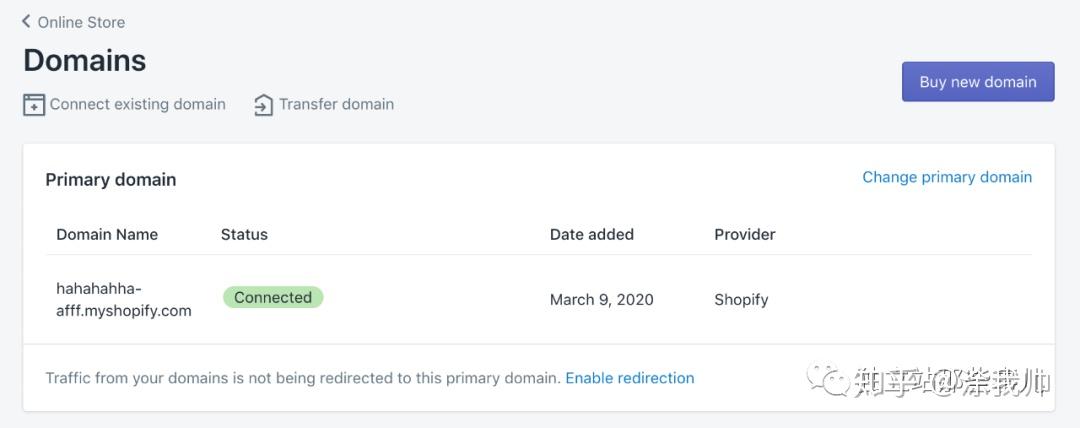Click Enable redirection link
The height and width of the screenshot is (428, 1080).
pos(630,378)
